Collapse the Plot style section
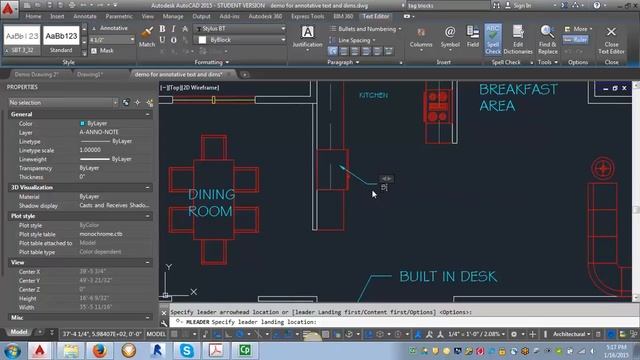 [147, 216]
